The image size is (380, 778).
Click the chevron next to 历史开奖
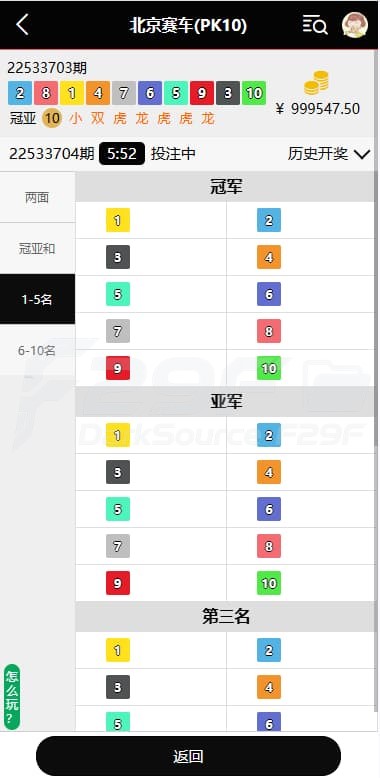pyautogui.click(x=363, y=154)
